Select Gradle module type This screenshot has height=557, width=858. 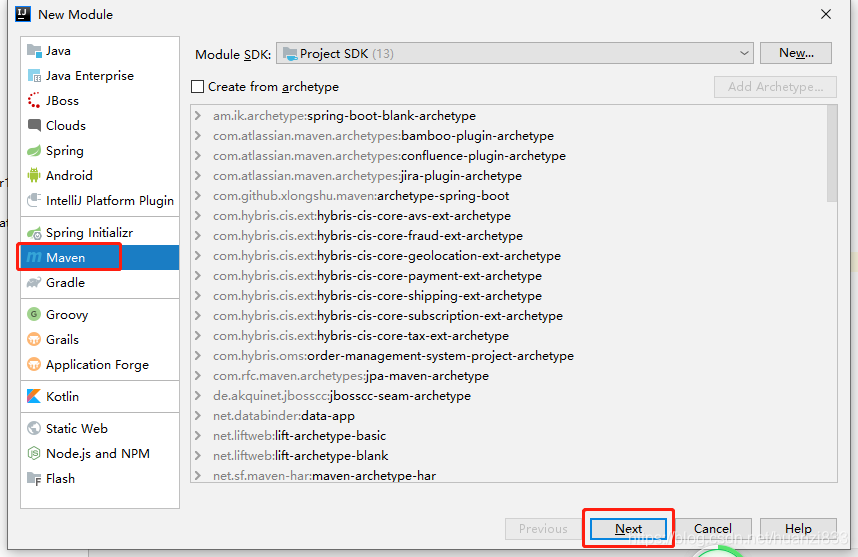(x=100, y=282)
